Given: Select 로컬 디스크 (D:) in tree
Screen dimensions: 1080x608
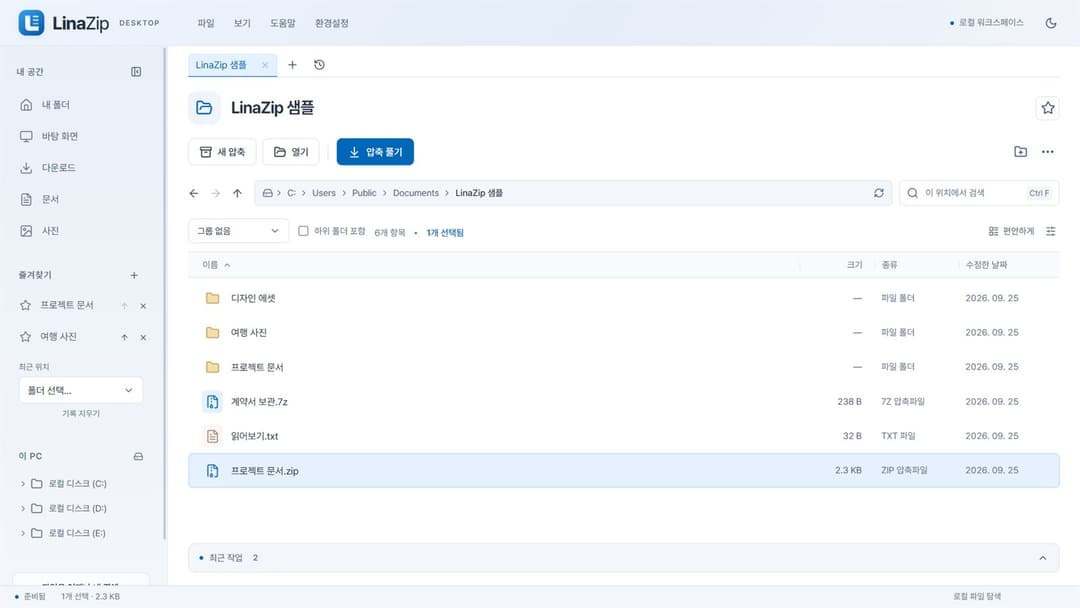Looking at the screenshot, I should (x=77, y=509).
